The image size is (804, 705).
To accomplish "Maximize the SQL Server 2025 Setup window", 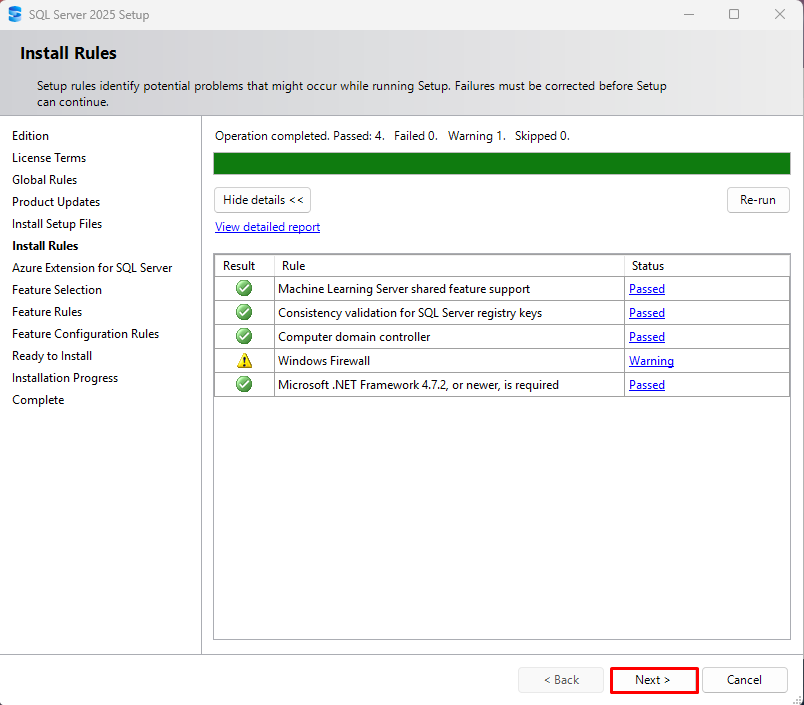I will (734, 14).
